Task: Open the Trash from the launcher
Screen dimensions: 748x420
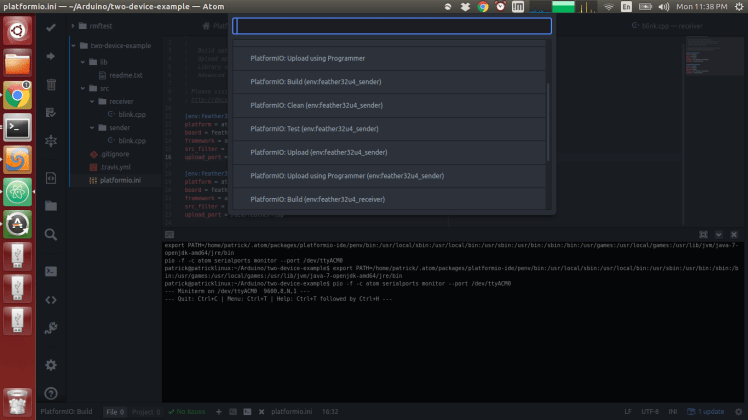Action: 17,402
